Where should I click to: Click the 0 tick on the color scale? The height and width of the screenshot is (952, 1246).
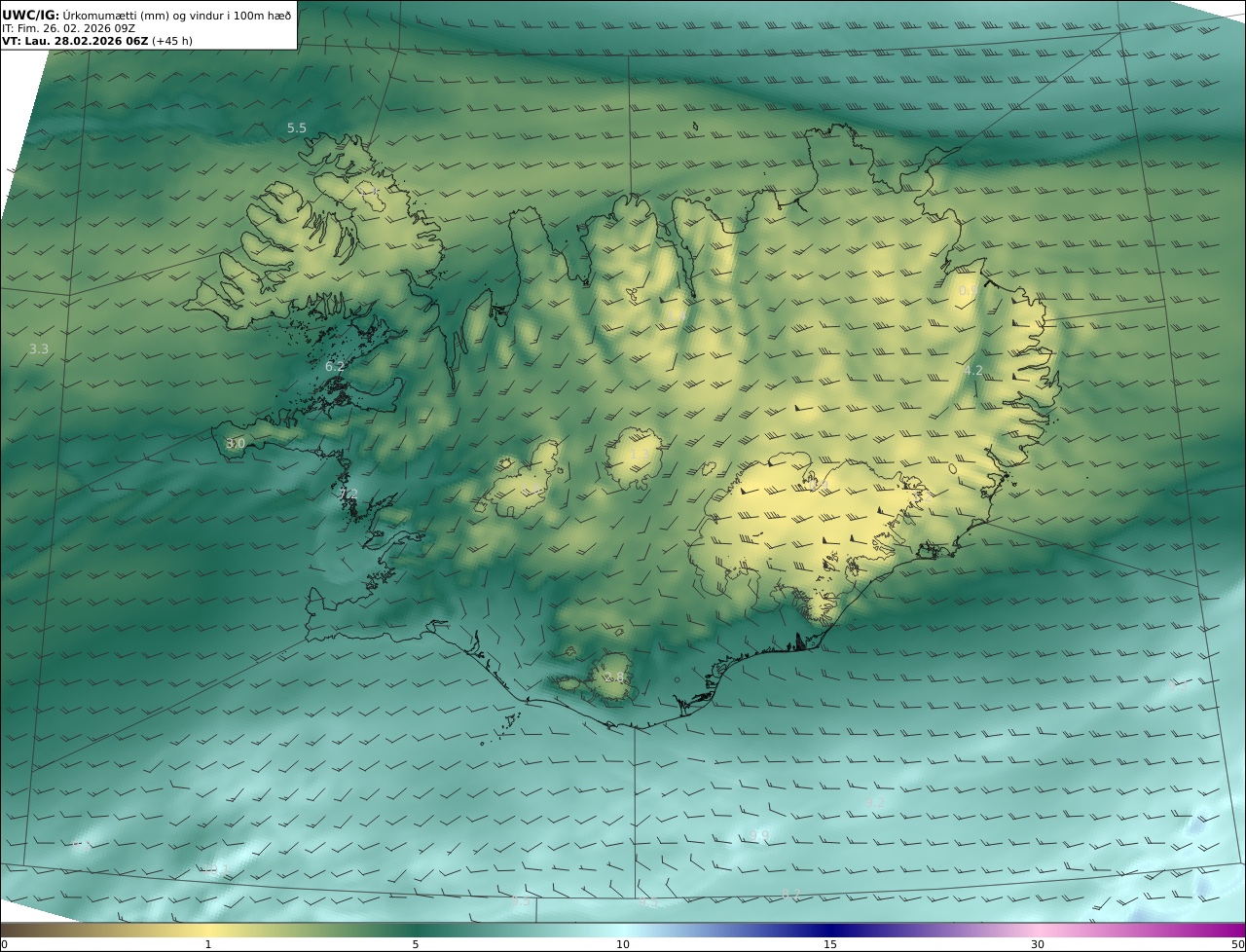click(x=4, y=944)
